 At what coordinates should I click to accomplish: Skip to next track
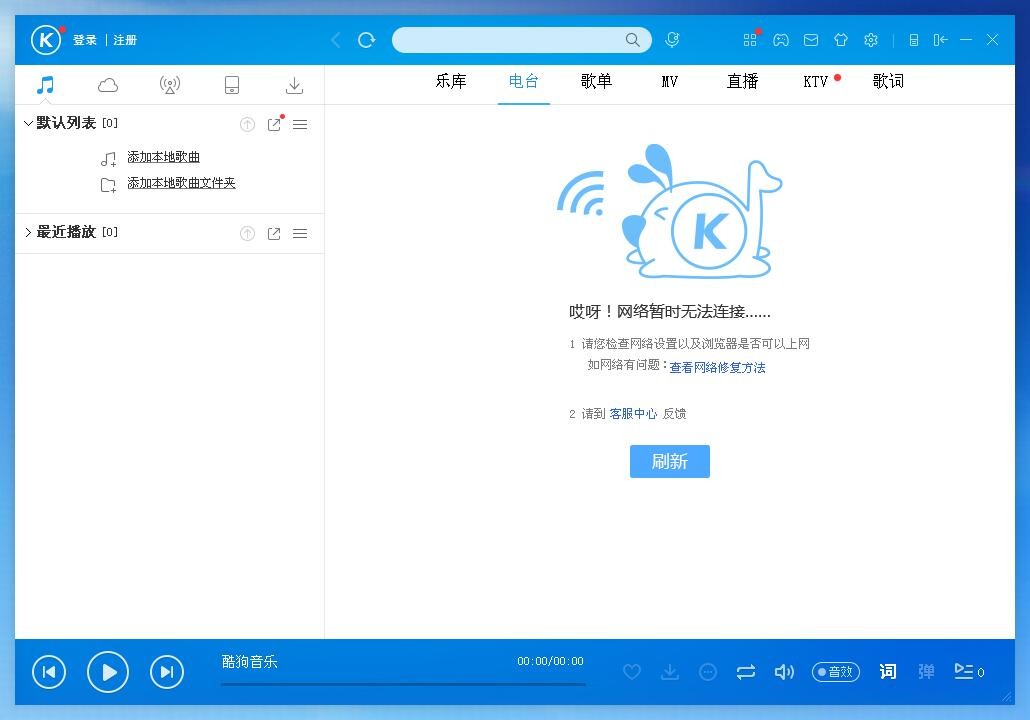pyautogui.click(x=167, y=672)
